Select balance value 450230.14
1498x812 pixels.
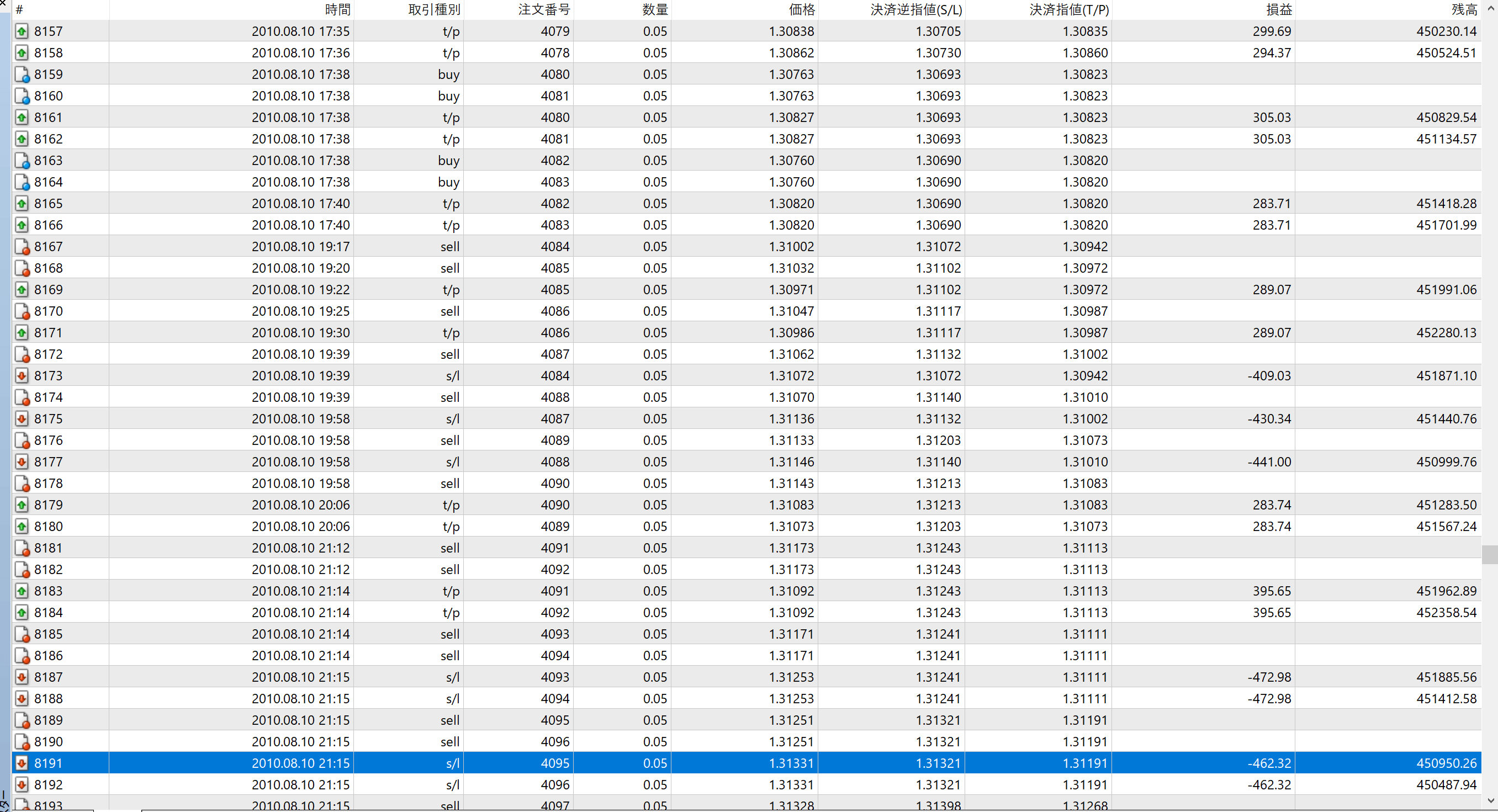coord(1446,31)
